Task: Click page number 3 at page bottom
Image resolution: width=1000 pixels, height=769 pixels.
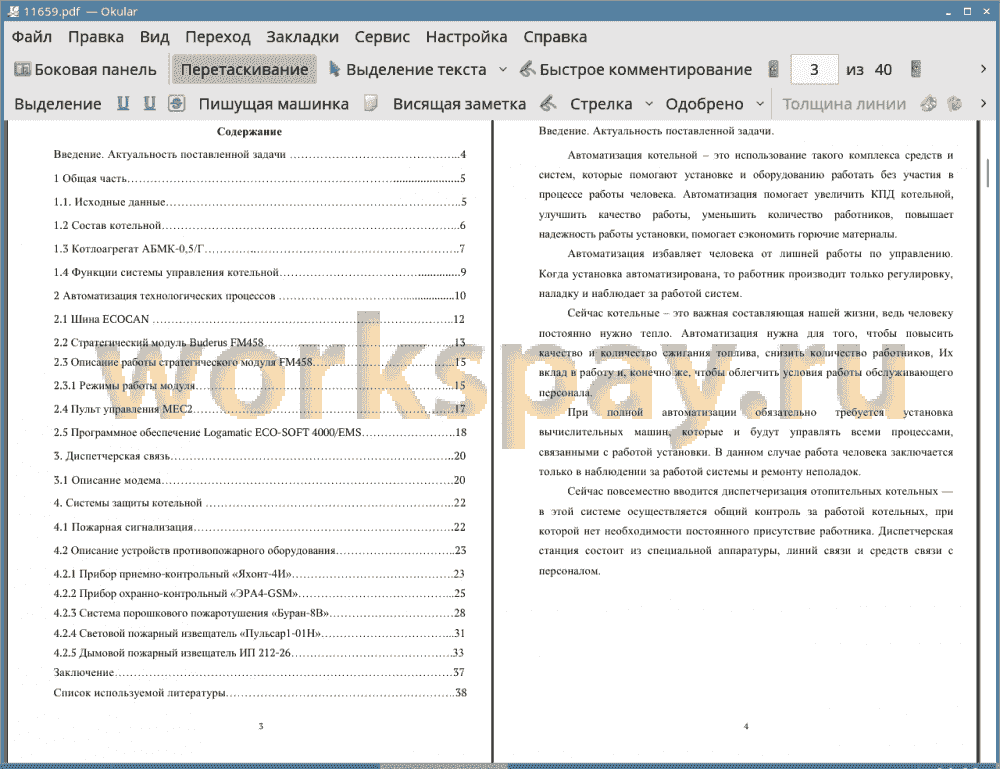Action: click(261, 726)
